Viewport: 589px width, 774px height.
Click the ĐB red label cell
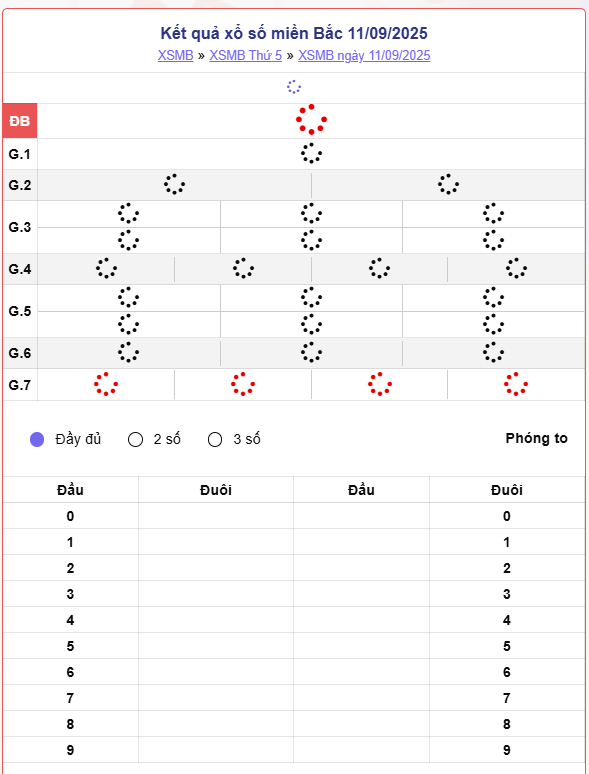(20, 121)
